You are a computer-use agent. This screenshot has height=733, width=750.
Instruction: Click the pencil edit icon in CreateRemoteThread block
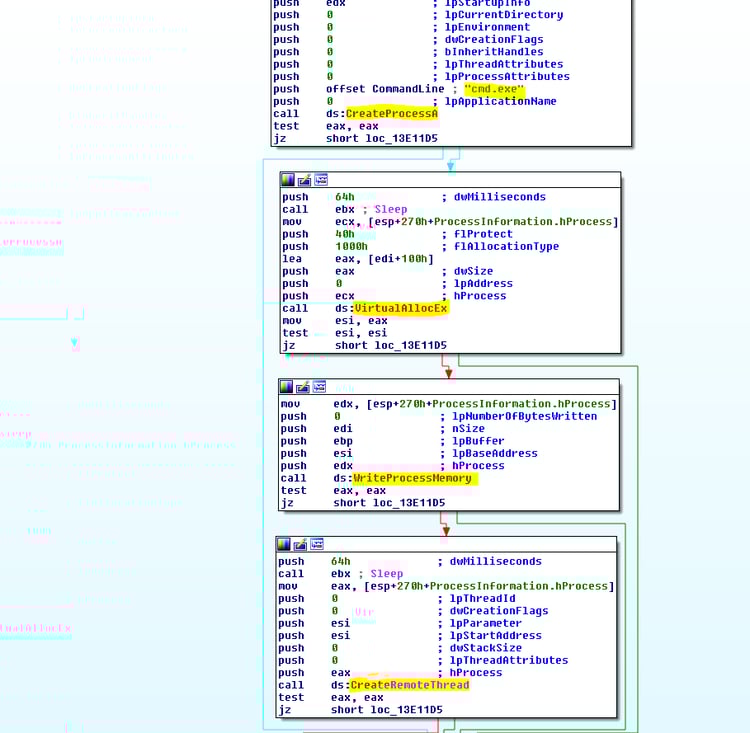tap(300, 544)
